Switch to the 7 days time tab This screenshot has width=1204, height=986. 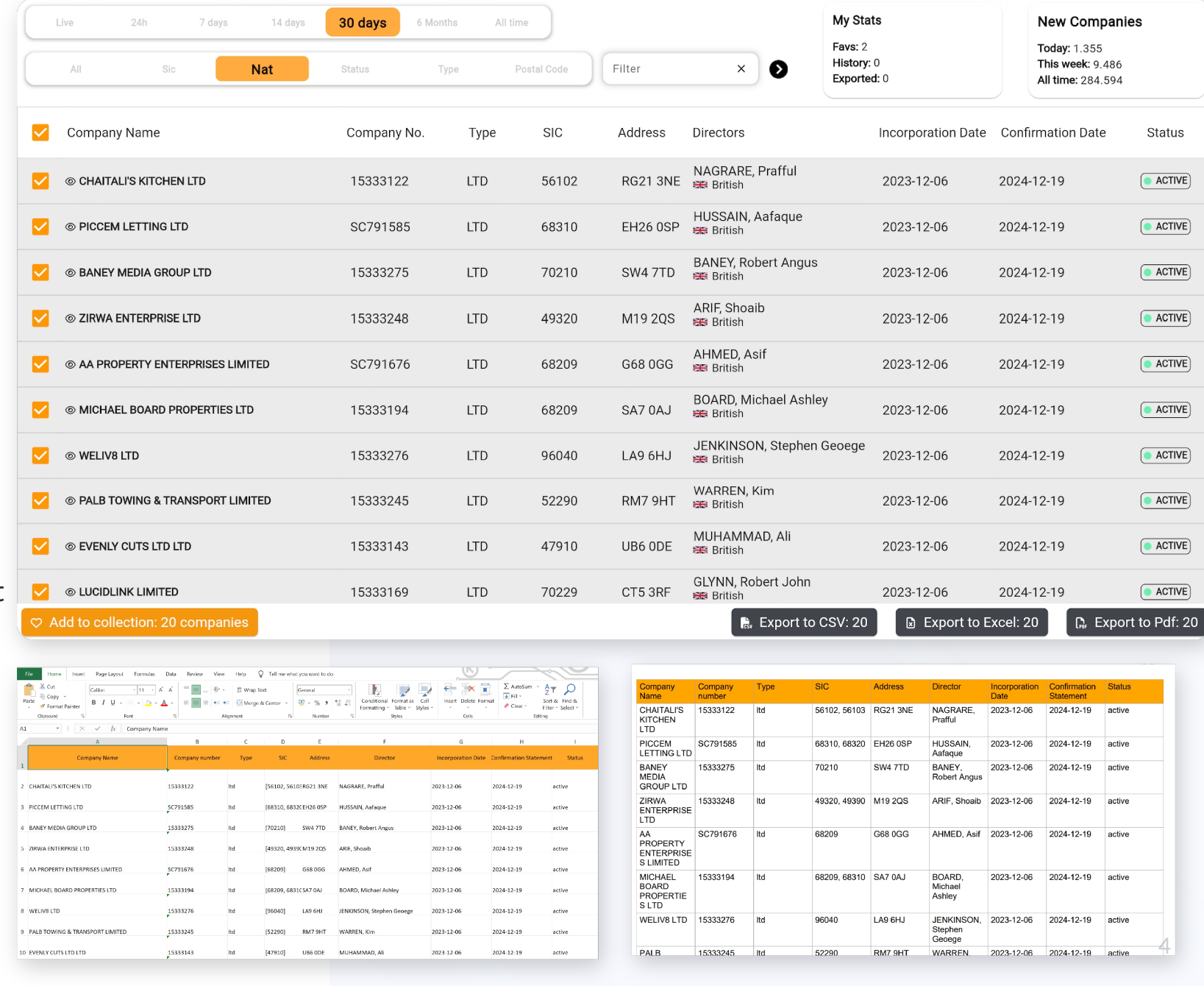213,23
